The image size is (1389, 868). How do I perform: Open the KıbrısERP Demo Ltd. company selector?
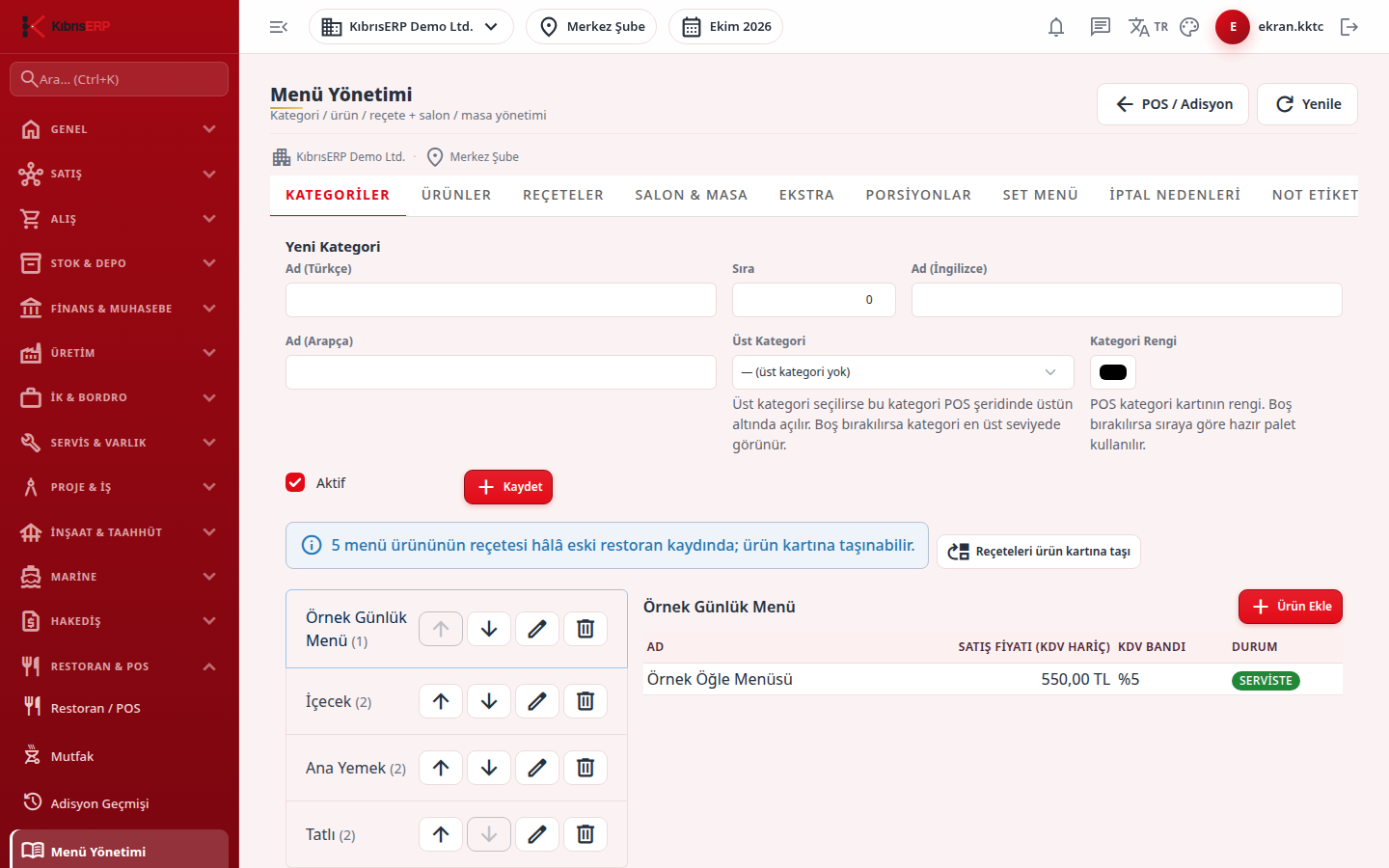coord(411,27)
